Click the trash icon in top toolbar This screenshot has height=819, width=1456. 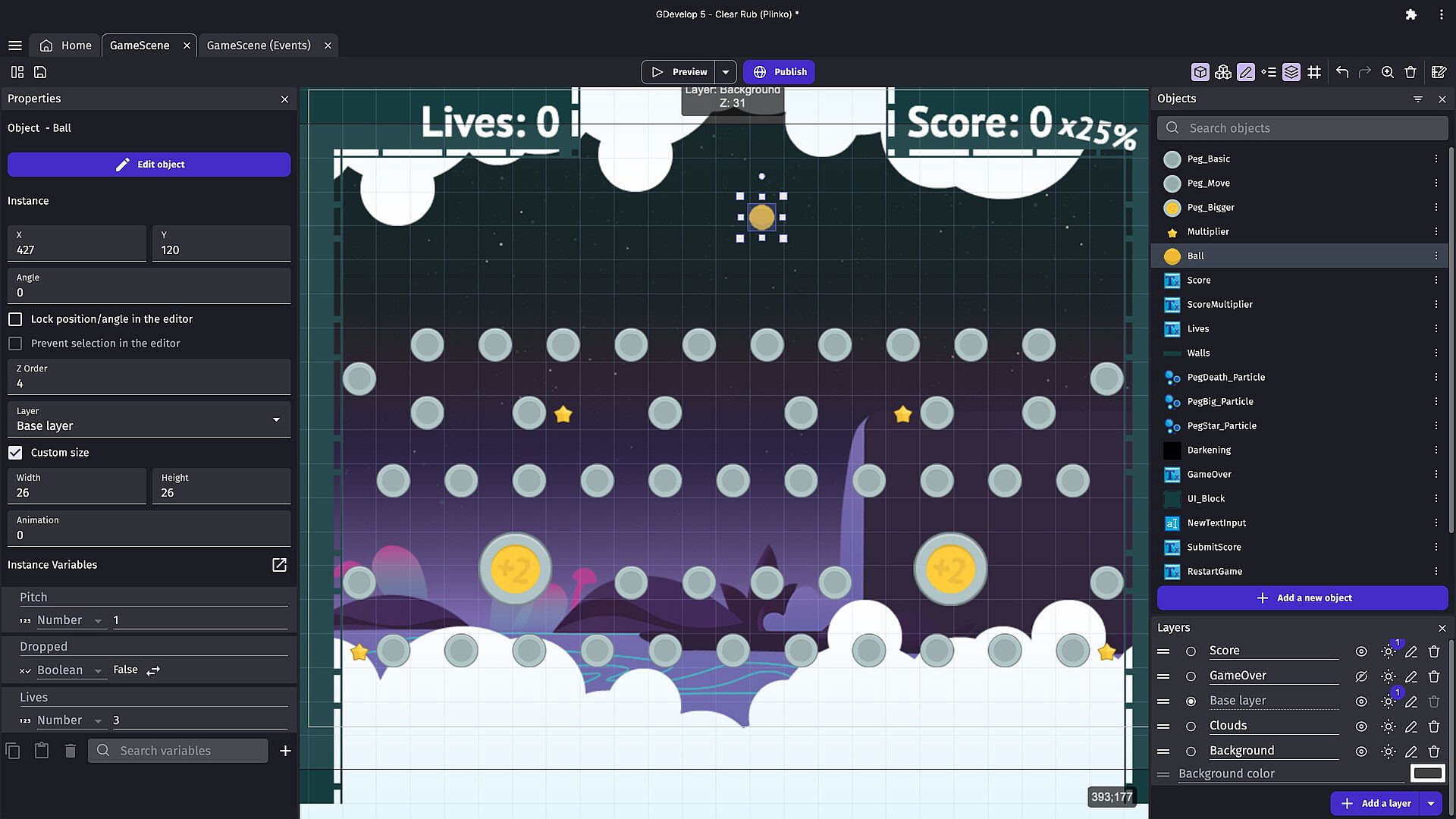1410,72
